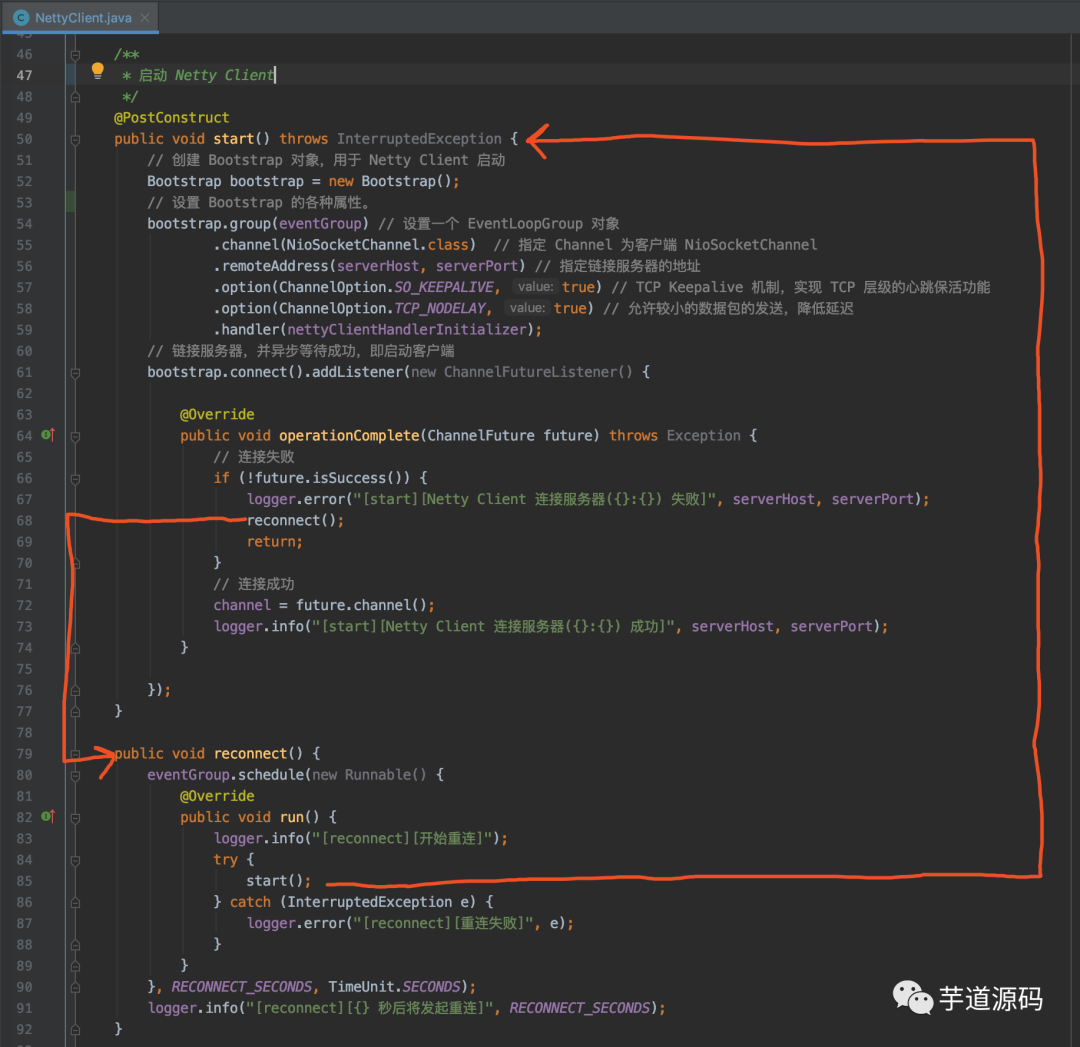This screenshot has height=1047, width=1080.
Task: Click line number 57 in the gutter
Action: tap(24, 287)
